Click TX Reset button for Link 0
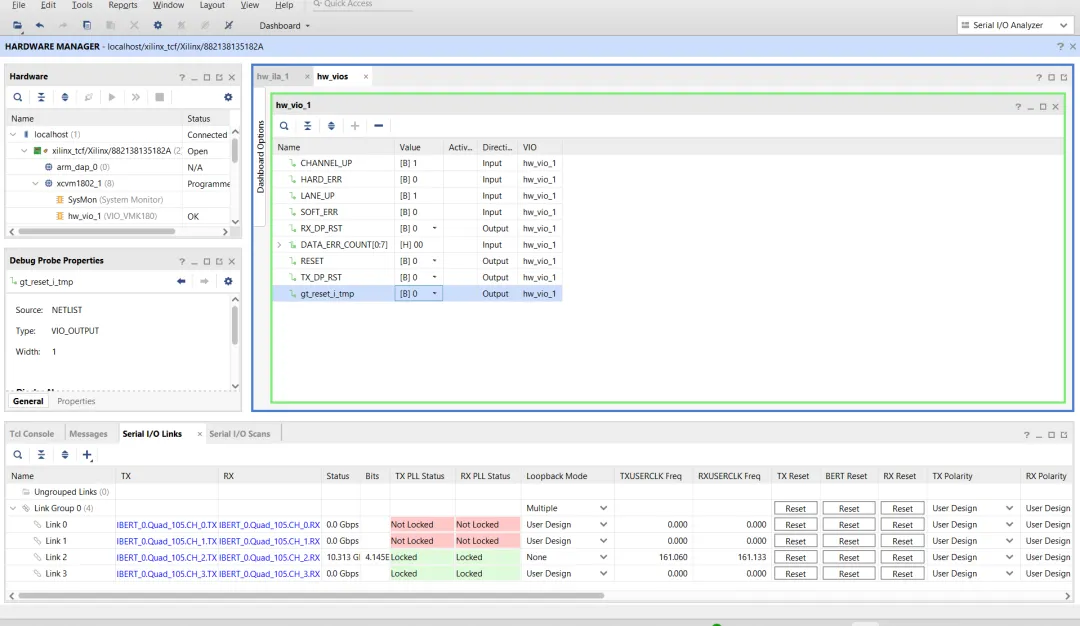This screenshot has width=1080, height=626. [x=795, y=525]
